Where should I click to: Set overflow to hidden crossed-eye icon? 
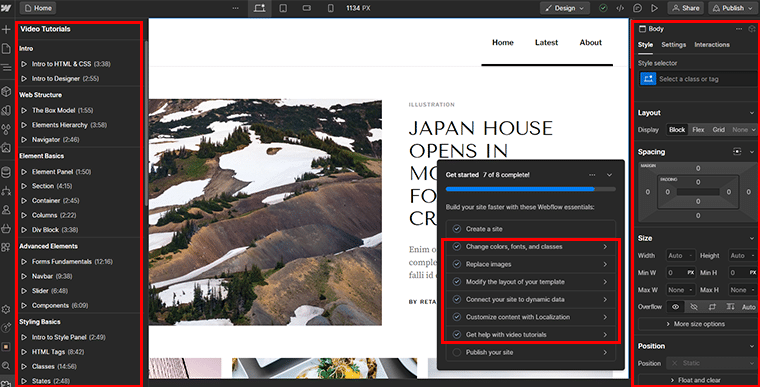pyautogui.click(x=694, y=307)
